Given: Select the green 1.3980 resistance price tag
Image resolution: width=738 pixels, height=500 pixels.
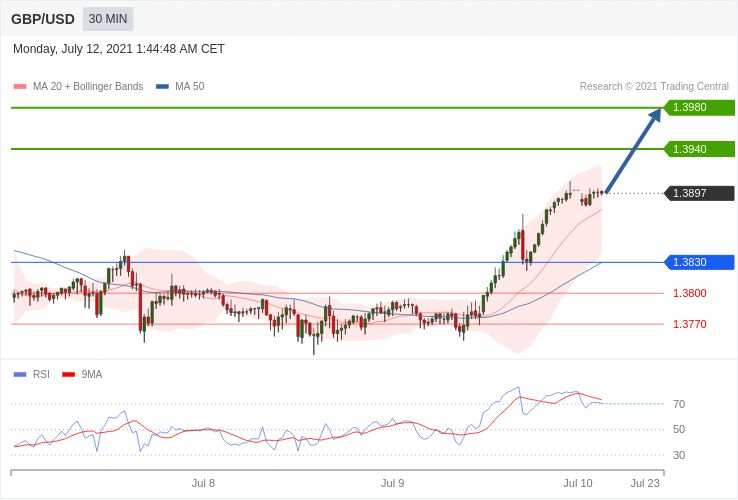Looking at the screenshot, I should point(700,107).
